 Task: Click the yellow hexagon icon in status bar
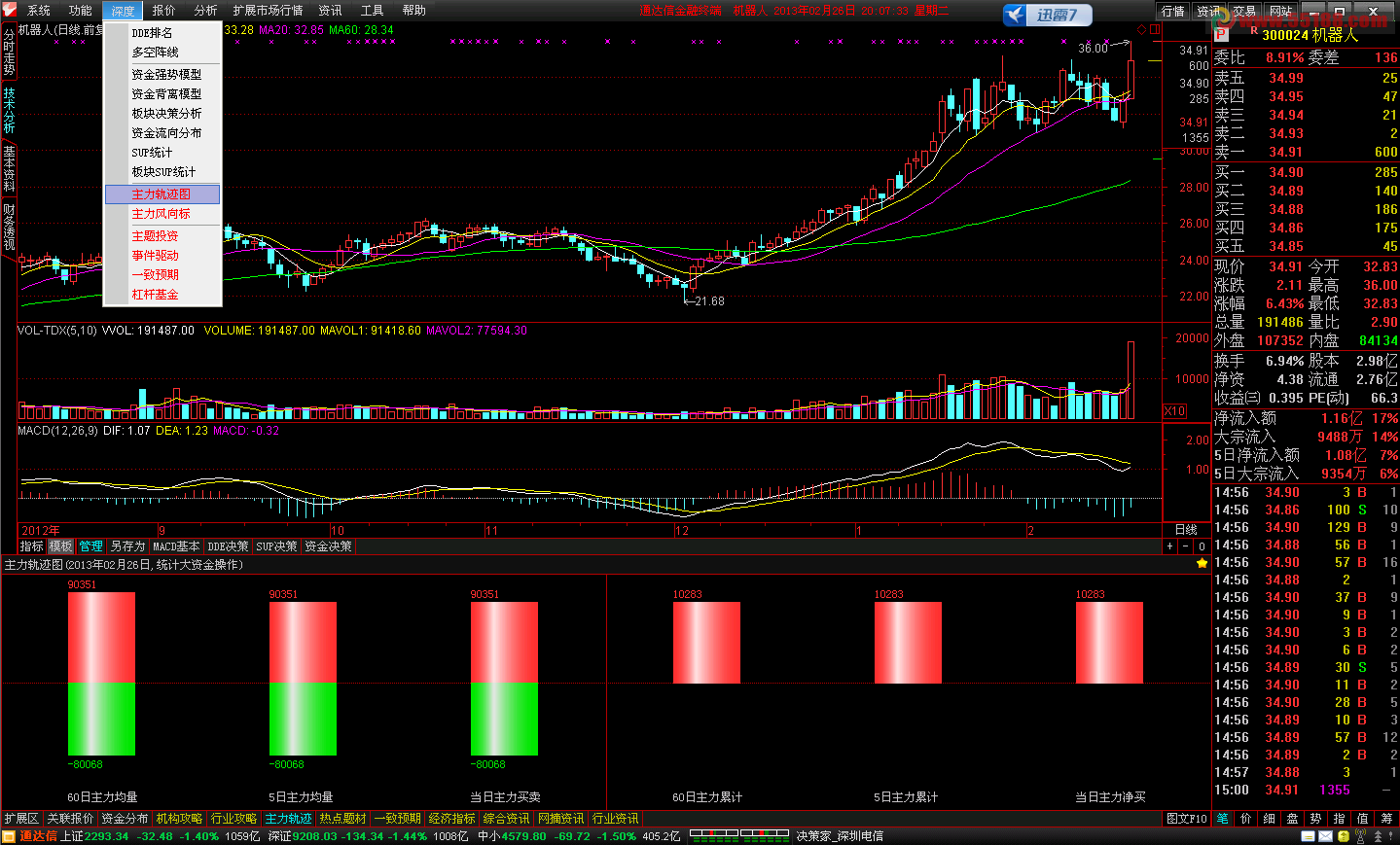point(1344,836)
